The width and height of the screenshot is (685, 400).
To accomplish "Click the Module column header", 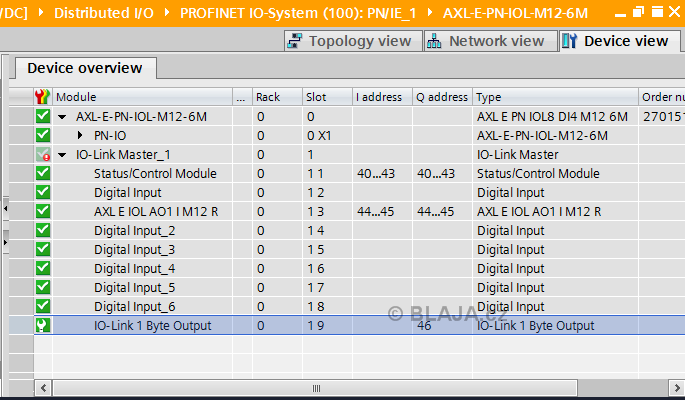I will point(142,97).
